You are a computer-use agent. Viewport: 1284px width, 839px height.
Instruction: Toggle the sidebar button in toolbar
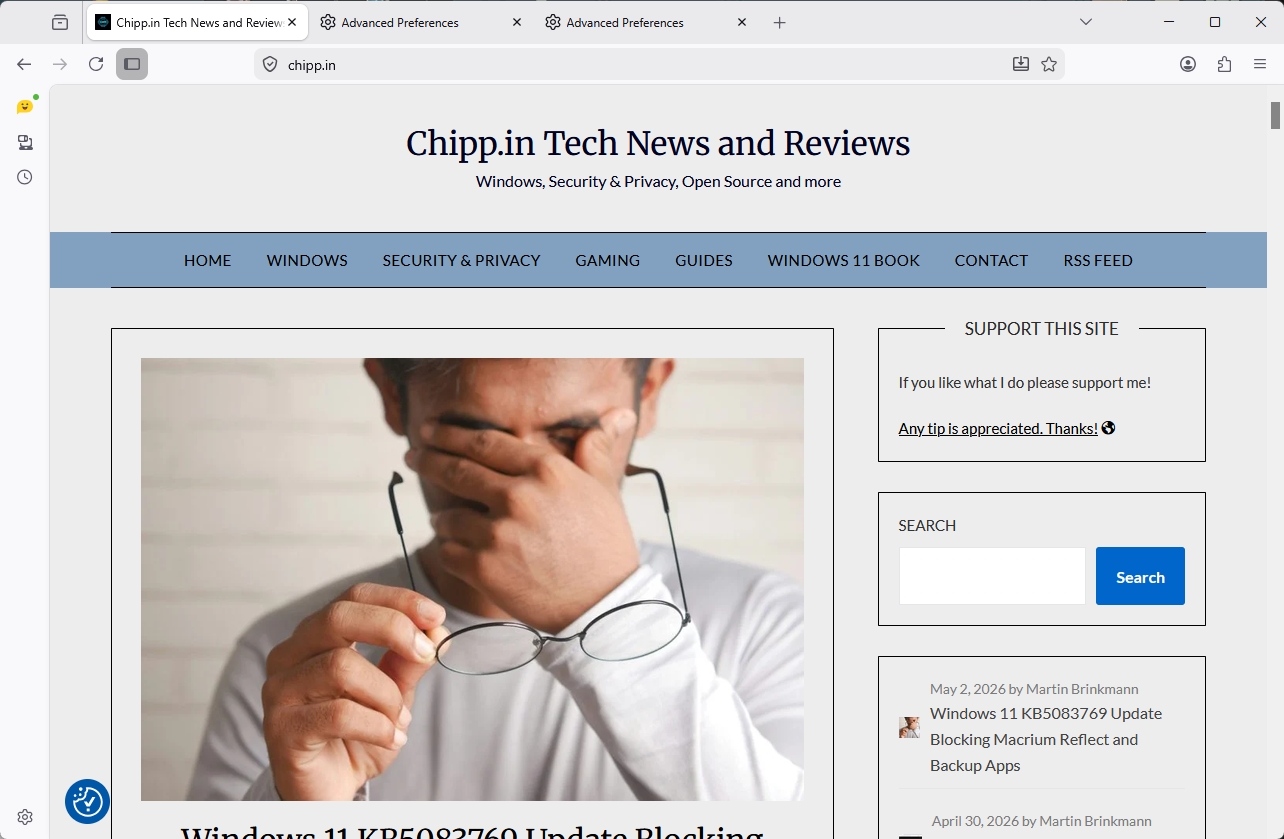132,64
